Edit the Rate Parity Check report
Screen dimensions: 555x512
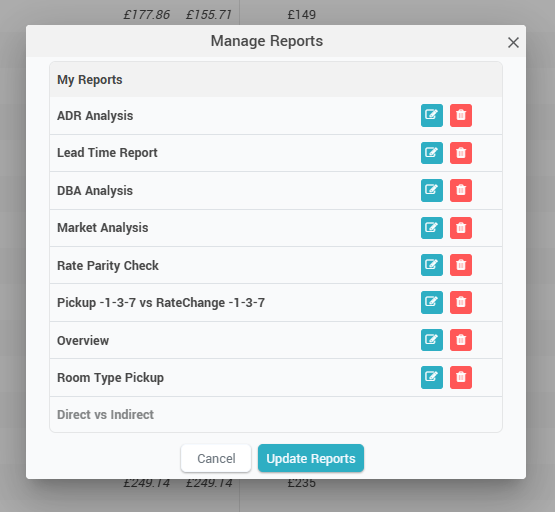(x=431, y=265)
